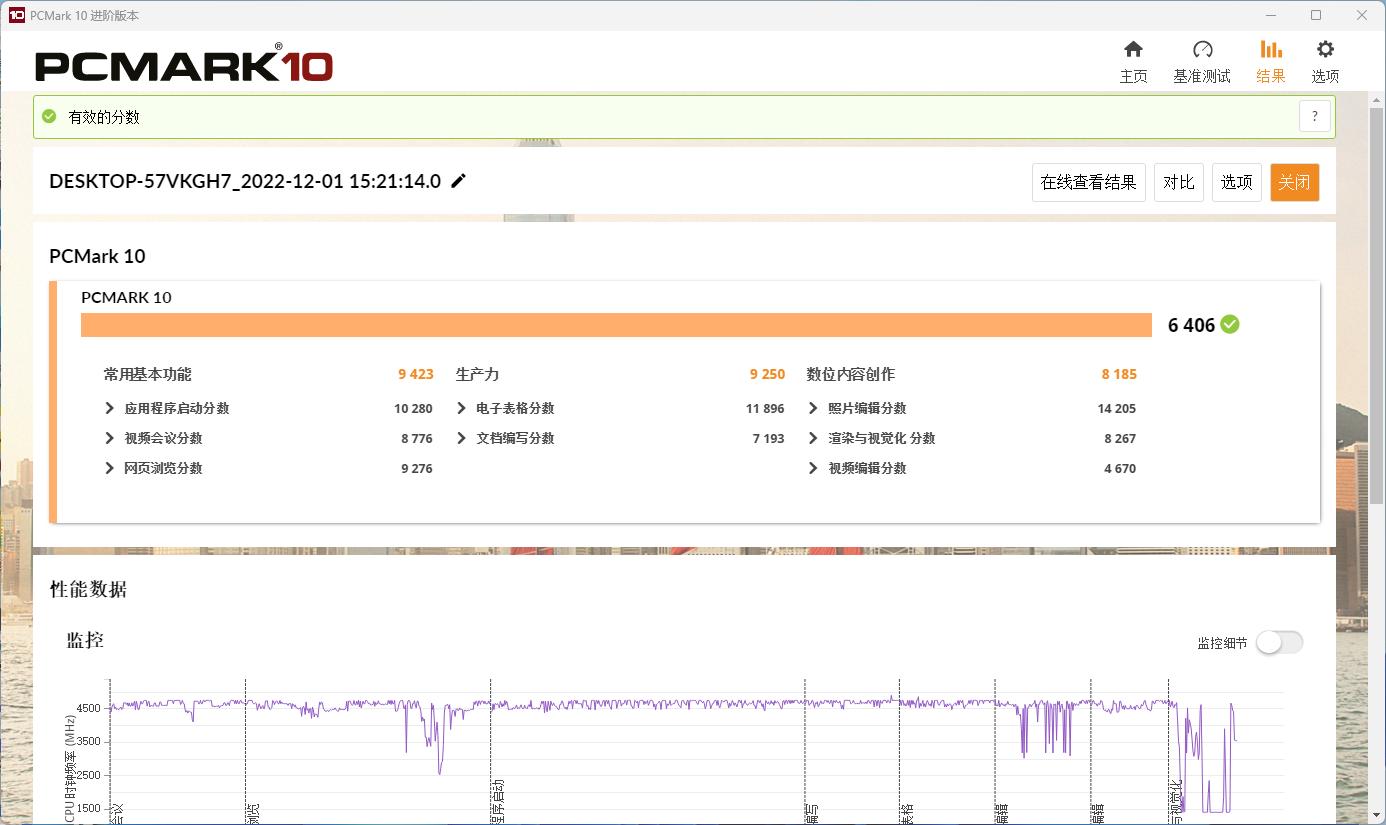This screenshot has height=825, width=1386.
Task: Click the pencil icon to rename the result
Action: (458, 181)
